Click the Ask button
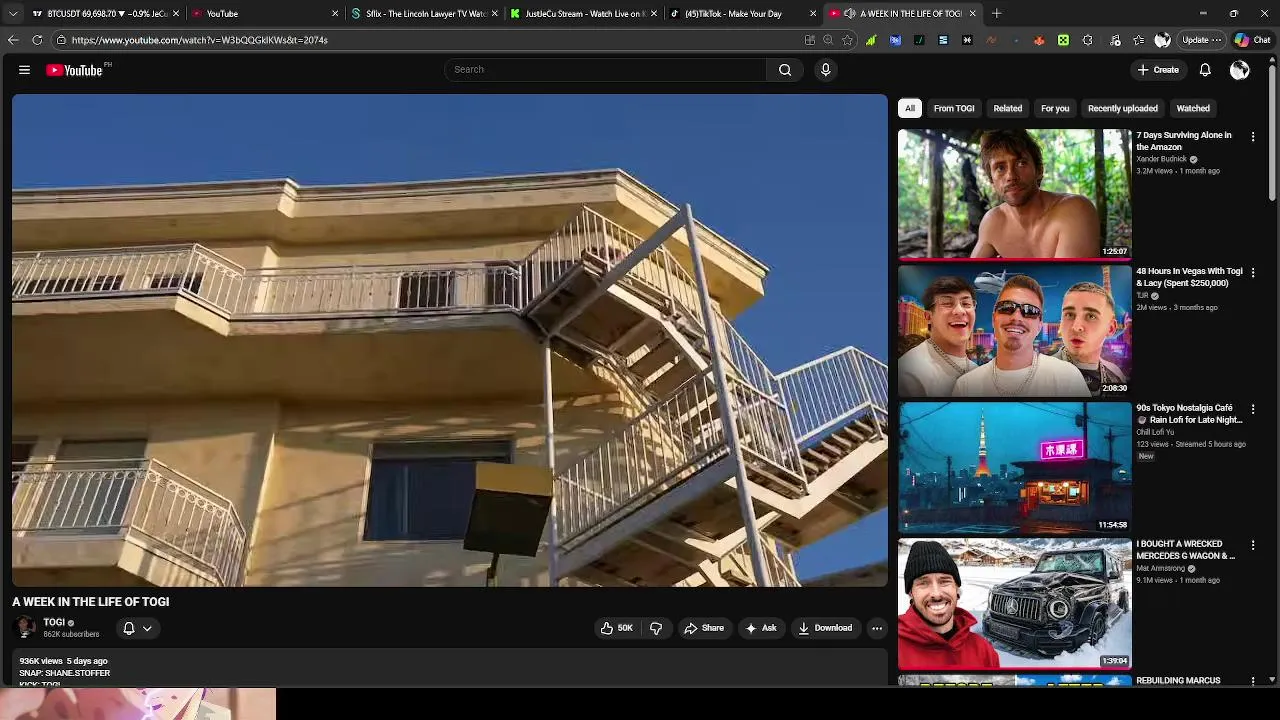Viewport: 1280px width, 720px height. pyautogui.click(x=761, y=628)
